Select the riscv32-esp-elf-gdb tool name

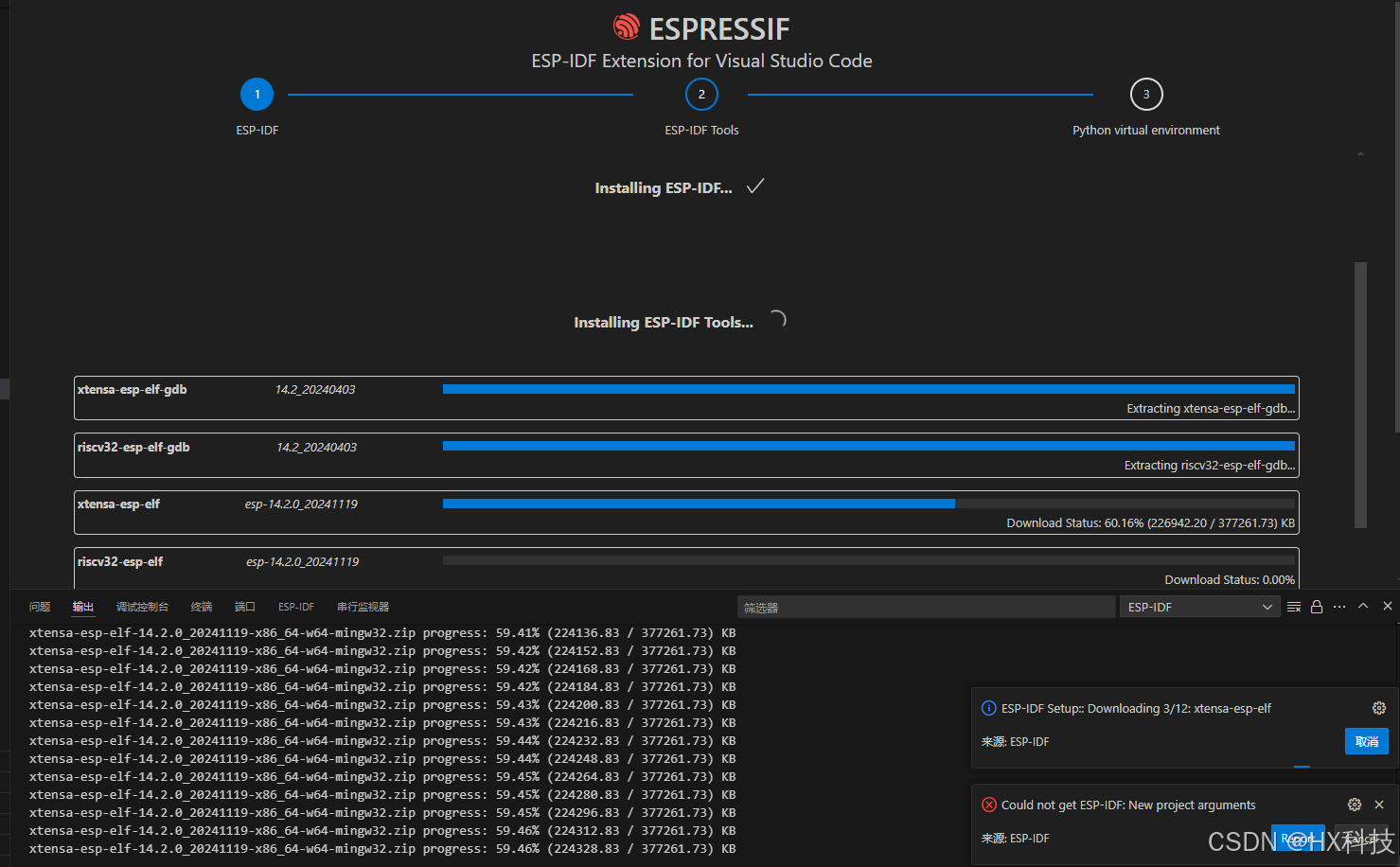pyautogui.click(x=133, y=447)
